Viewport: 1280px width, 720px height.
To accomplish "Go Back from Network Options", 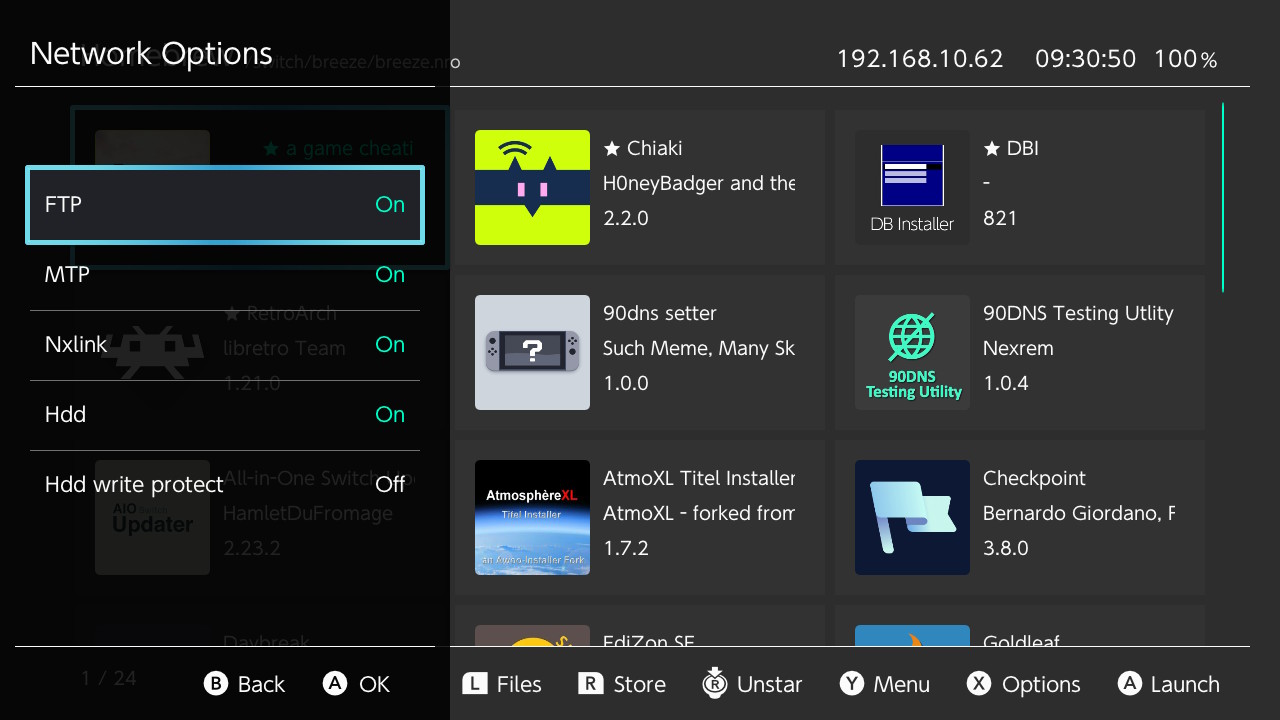I will (245, 684).
